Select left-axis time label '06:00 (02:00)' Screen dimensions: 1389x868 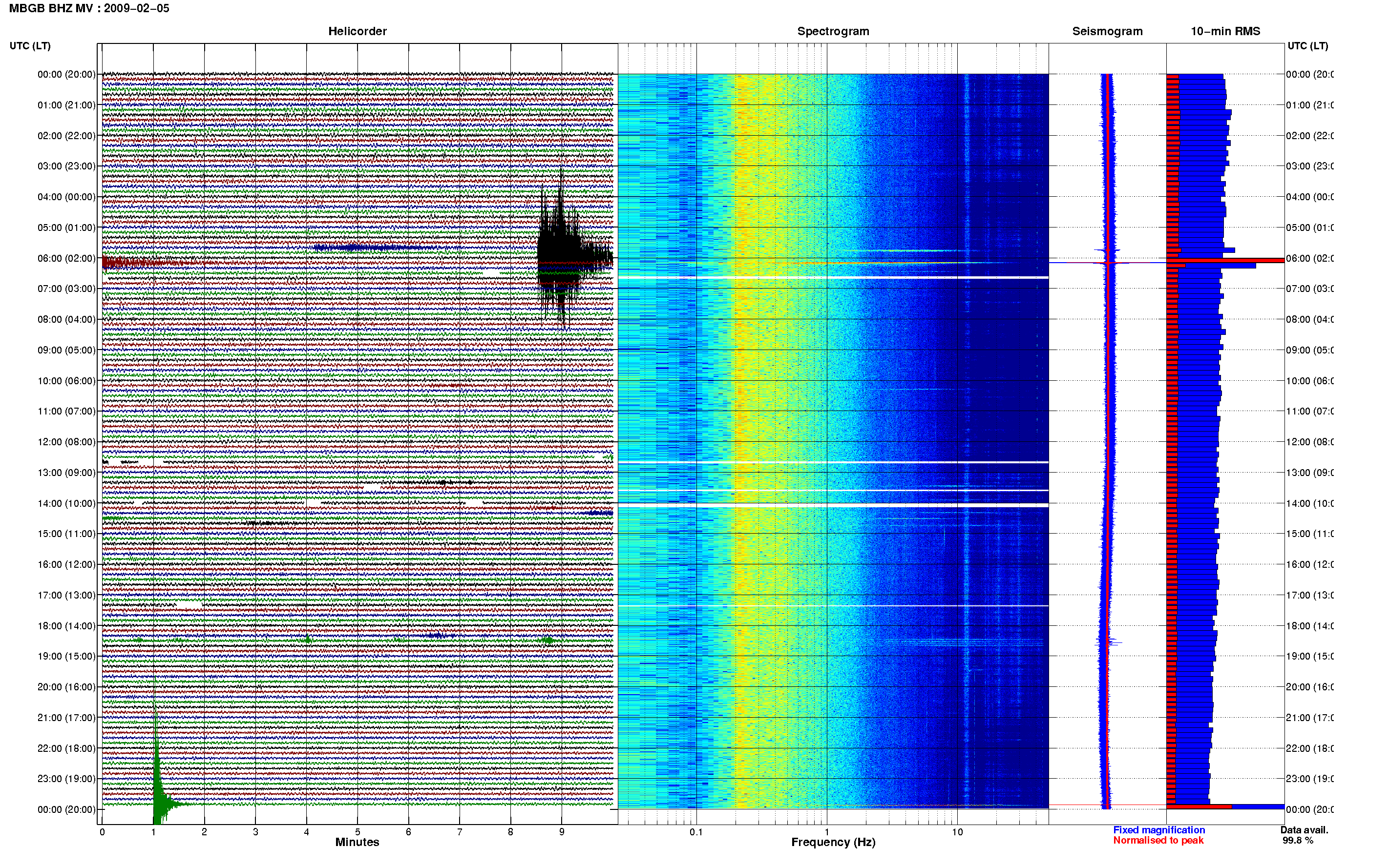click(x=66, y=258)
